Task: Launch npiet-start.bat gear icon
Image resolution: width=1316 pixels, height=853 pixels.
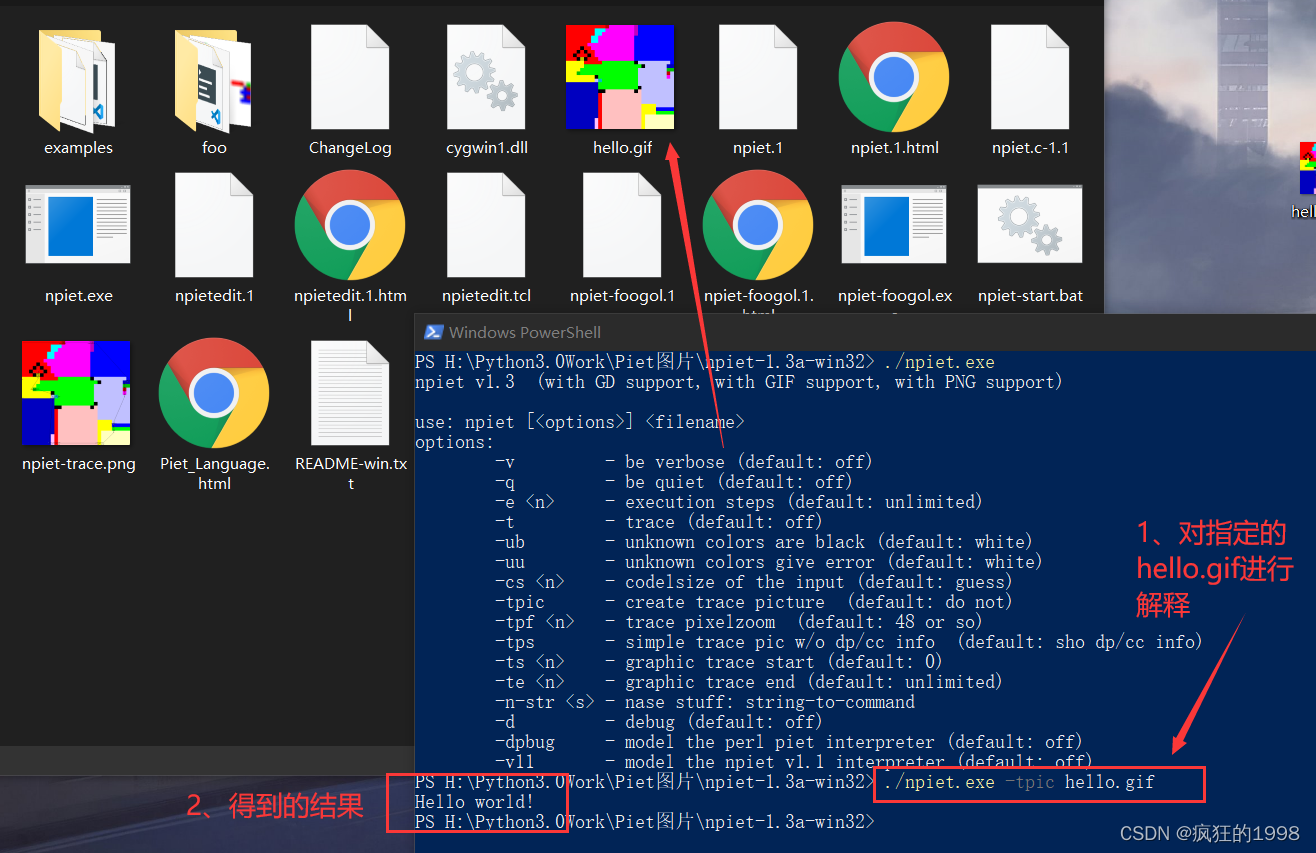Action: [x=1030, y=224]
